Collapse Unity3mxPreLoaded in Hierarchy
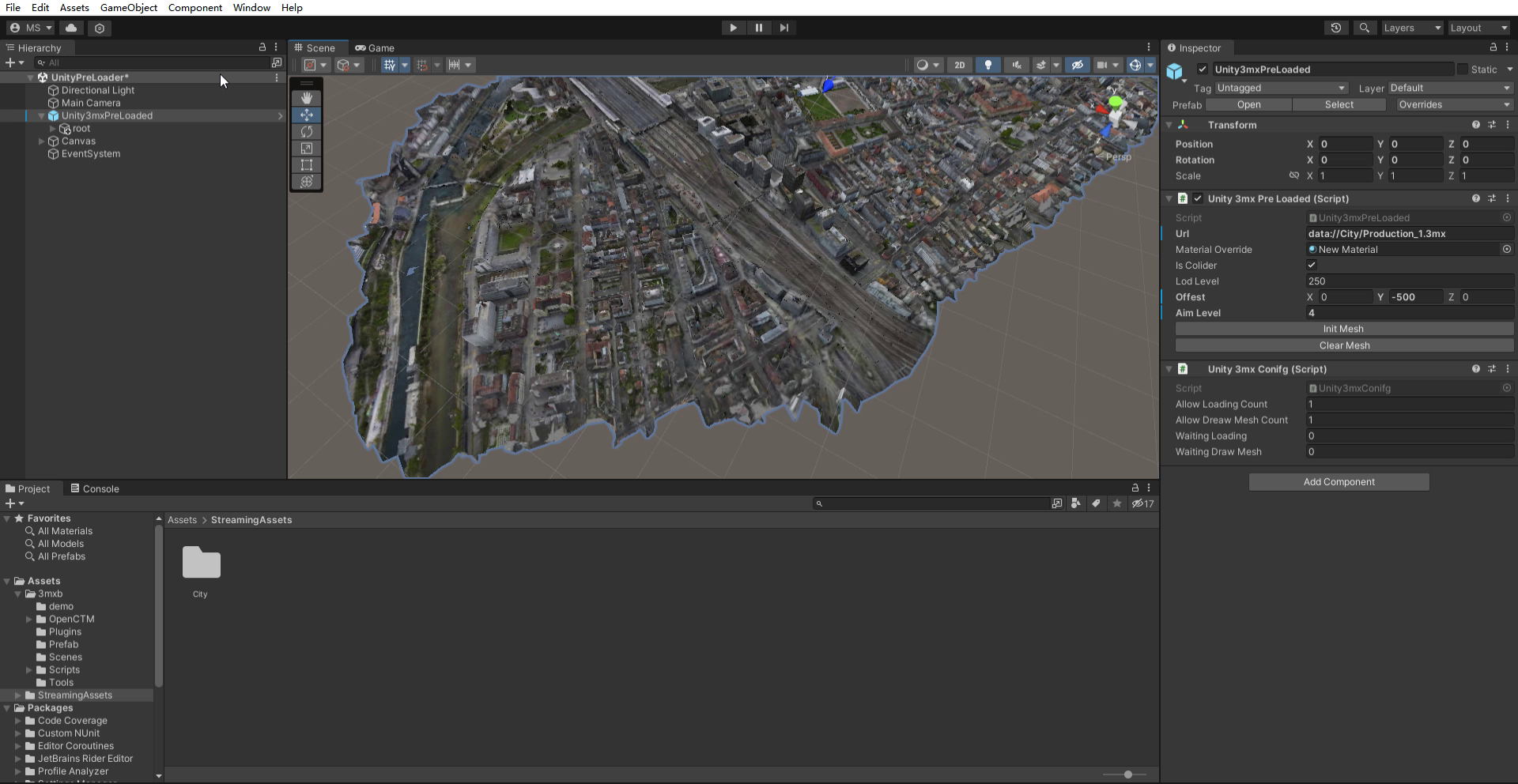The height and width of the screenshot is (784, 1518). click(42, 115)
